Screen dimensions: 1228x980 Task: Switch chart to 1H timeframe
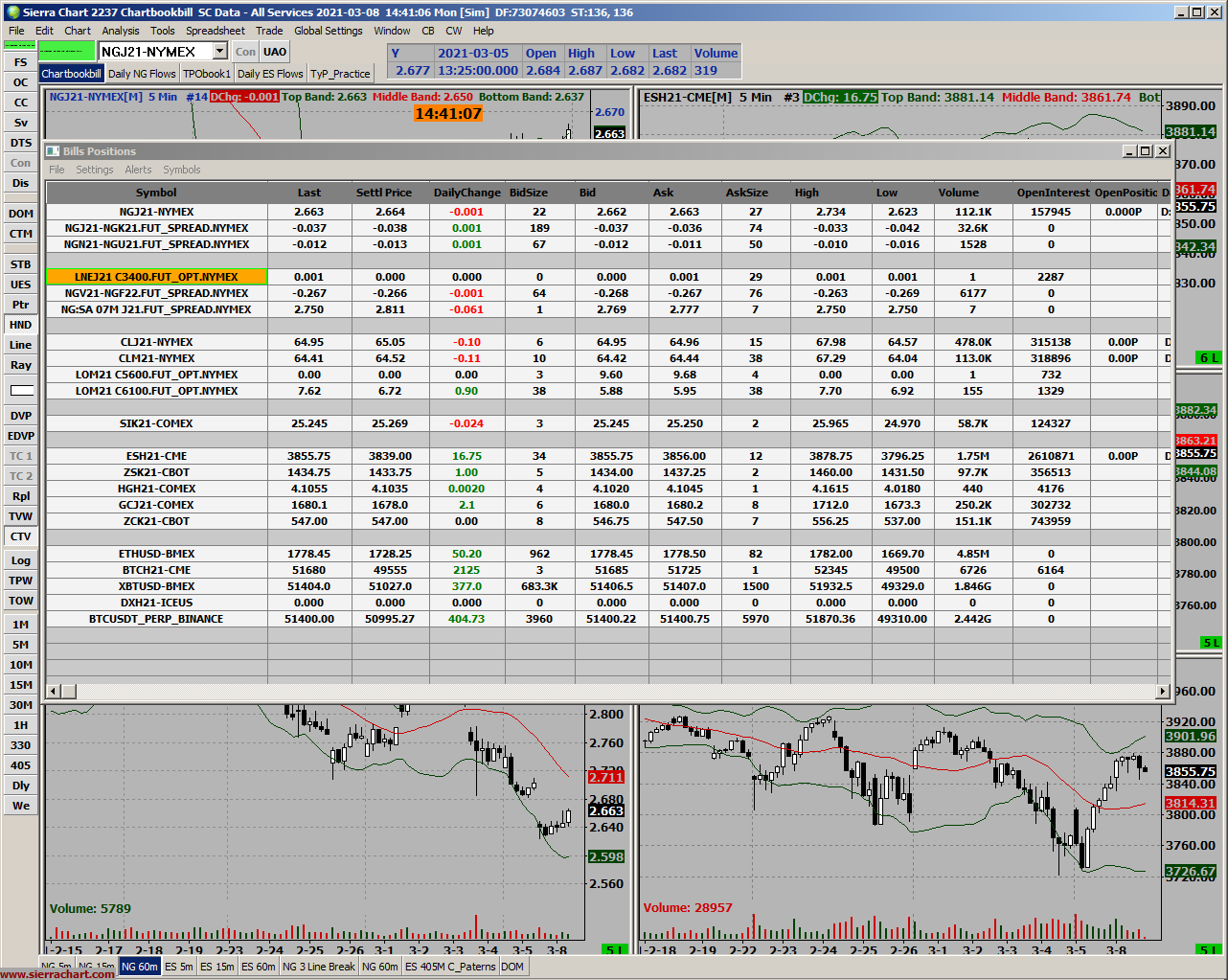click(21, 725)
